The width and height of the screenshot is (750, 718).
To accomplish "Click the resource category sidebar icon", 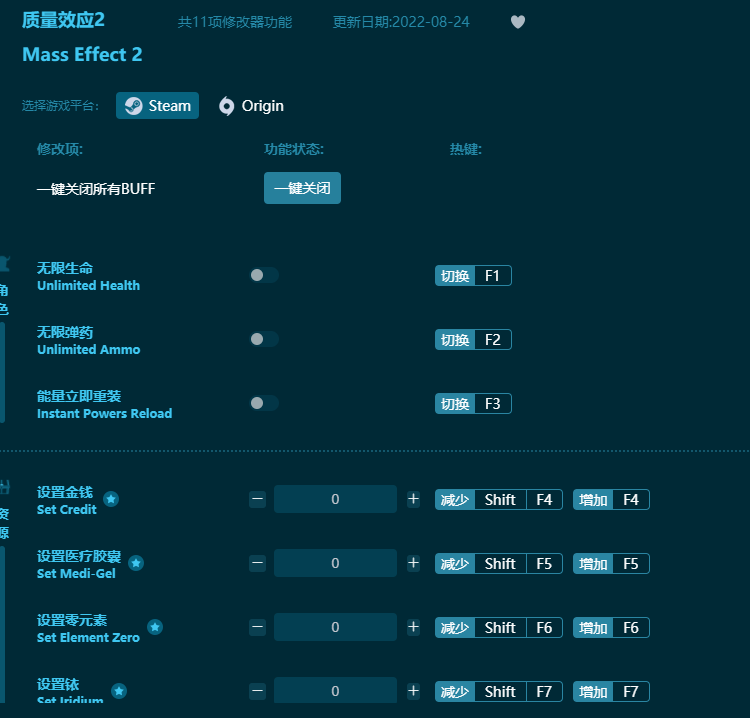I will pos(4,487).
